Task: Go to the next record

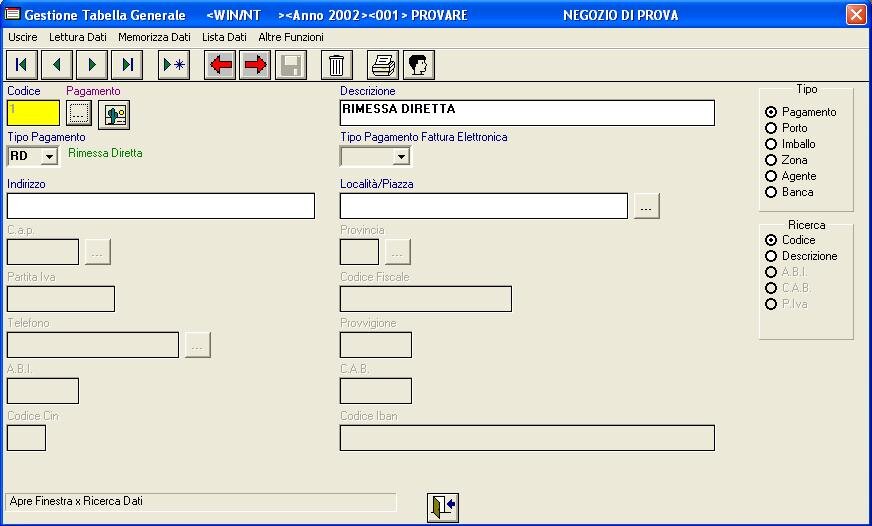Action: click(x=92, y=65)
